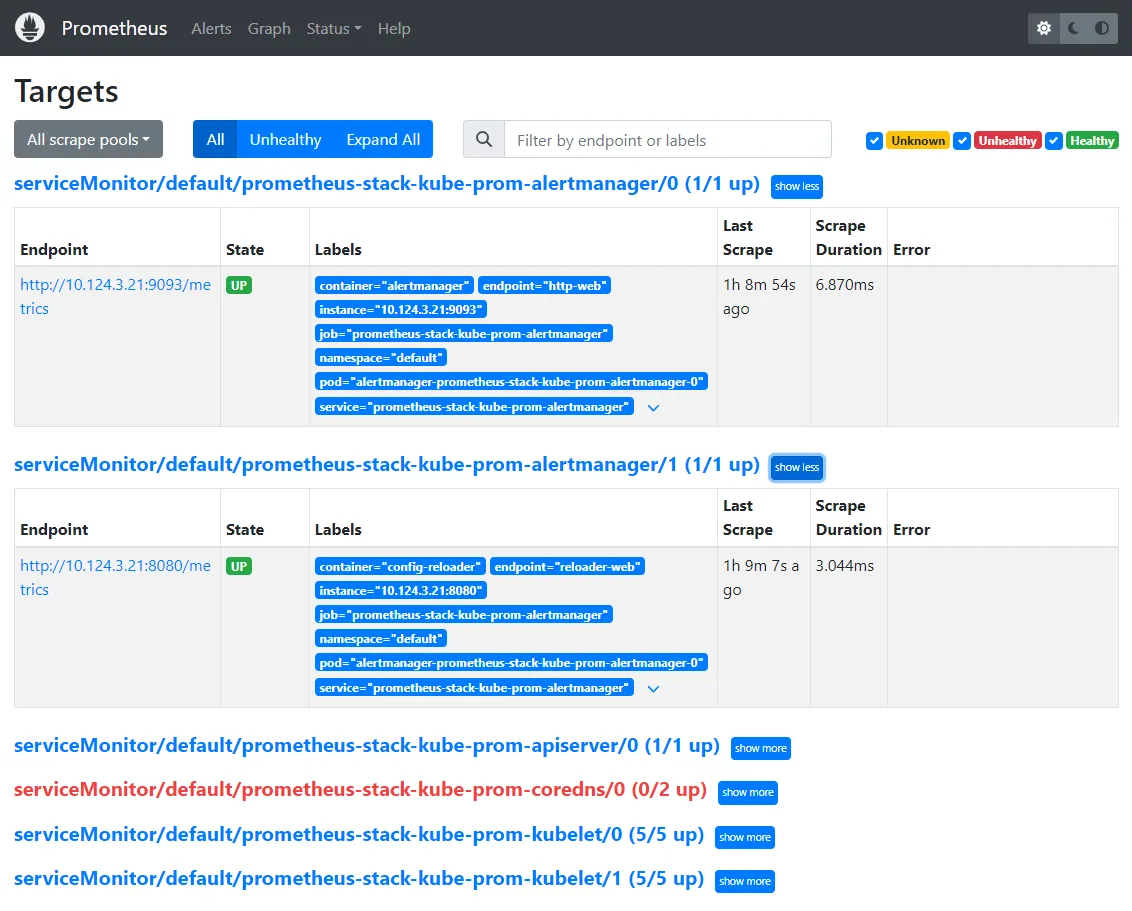The image size is (1132, 911).
Task: Open the Graph page
Action: [268, 29]
